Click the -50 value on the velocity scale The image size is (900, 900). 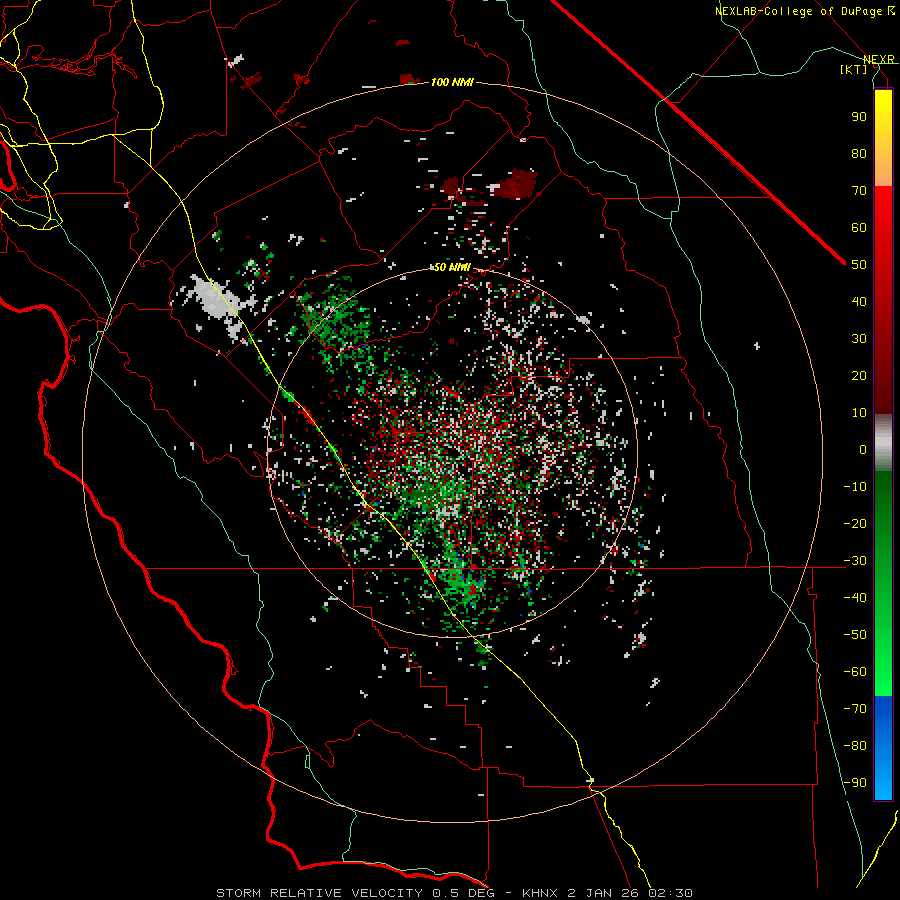(855, 634)
